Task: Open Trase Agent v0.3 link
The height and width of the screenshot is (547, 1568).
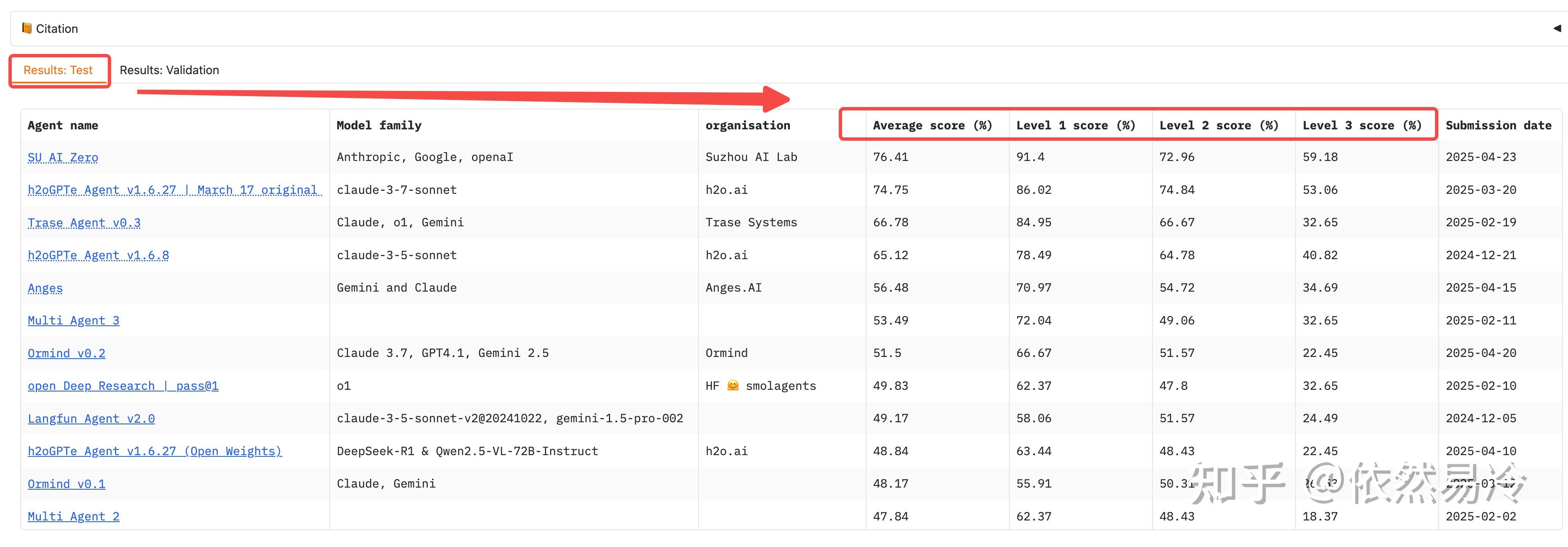Action: (84, 223)
